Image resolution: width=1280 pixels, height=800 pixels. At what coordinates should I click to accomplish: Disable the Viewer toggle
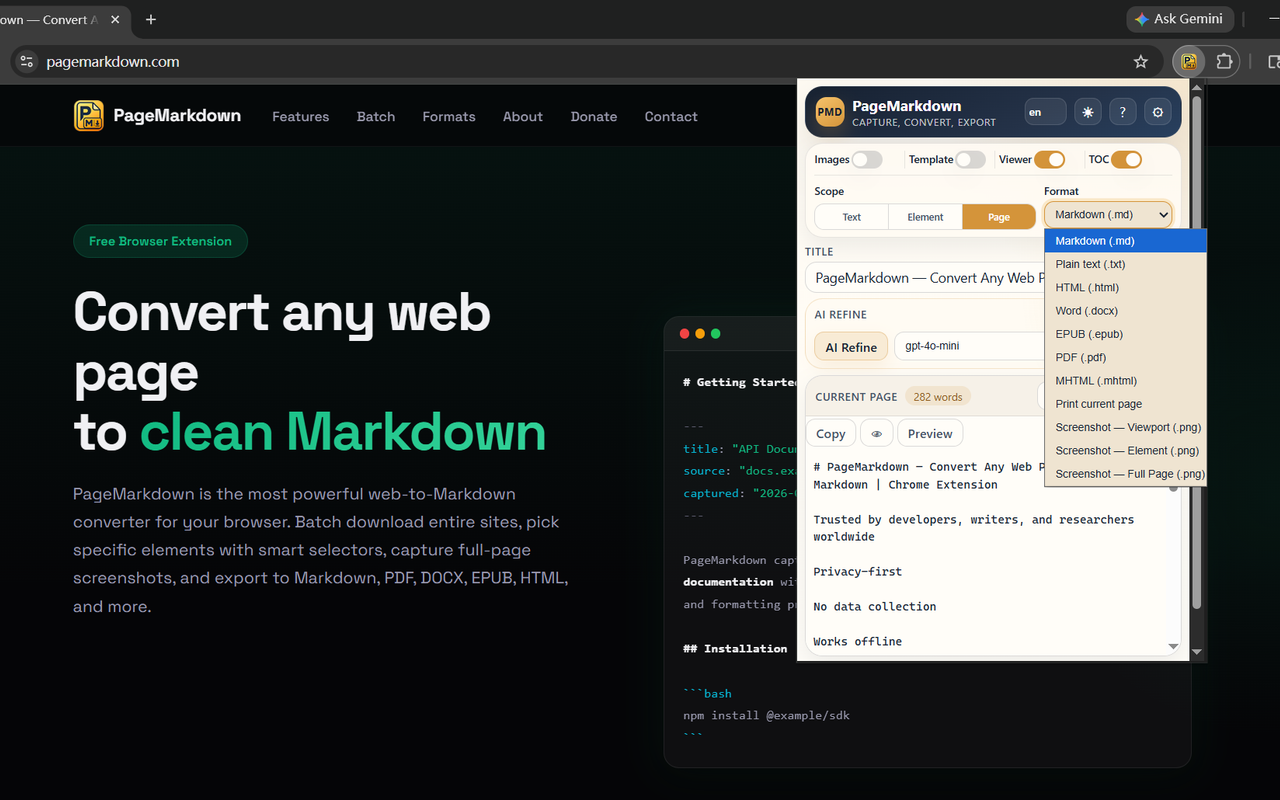click(x=1049, y=159)
